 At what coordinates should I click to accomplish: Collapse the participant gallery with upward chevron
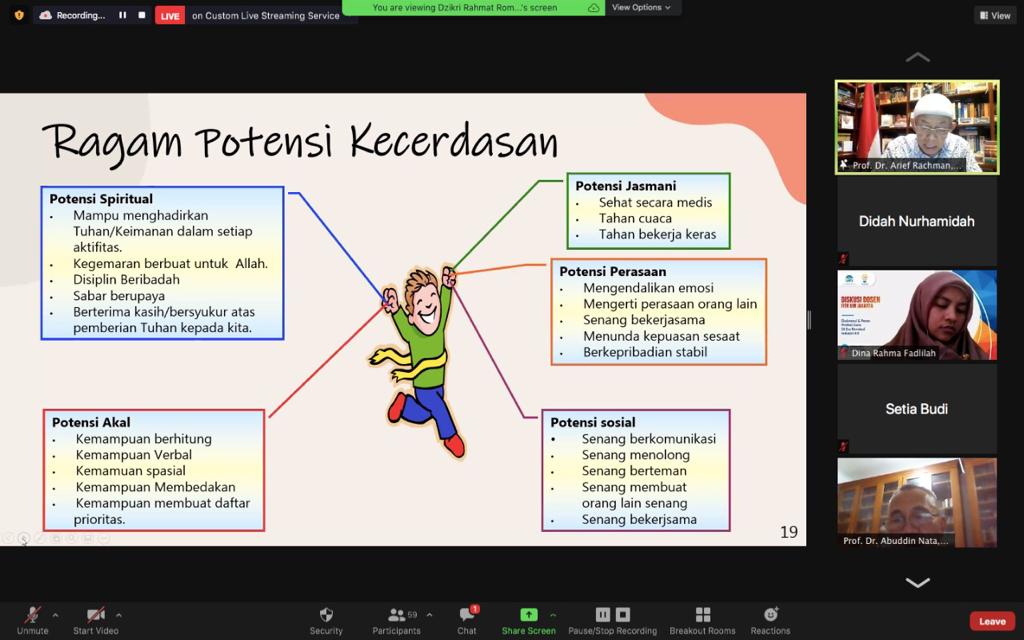point(917,57)
